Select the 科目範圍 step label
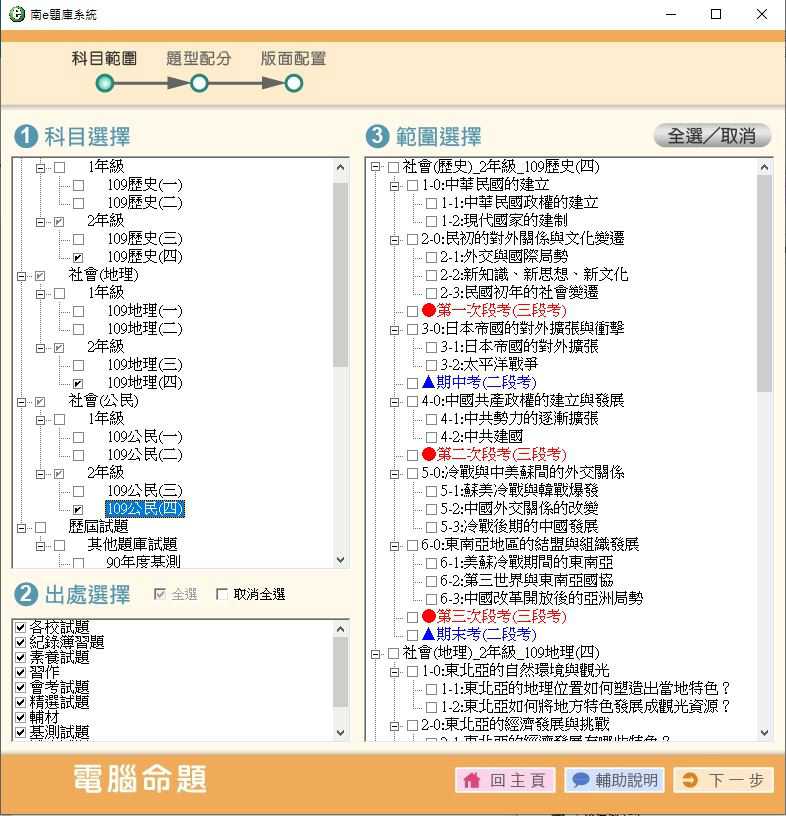Viewport: 786px width, 816px height. click(x=104, y=58)
